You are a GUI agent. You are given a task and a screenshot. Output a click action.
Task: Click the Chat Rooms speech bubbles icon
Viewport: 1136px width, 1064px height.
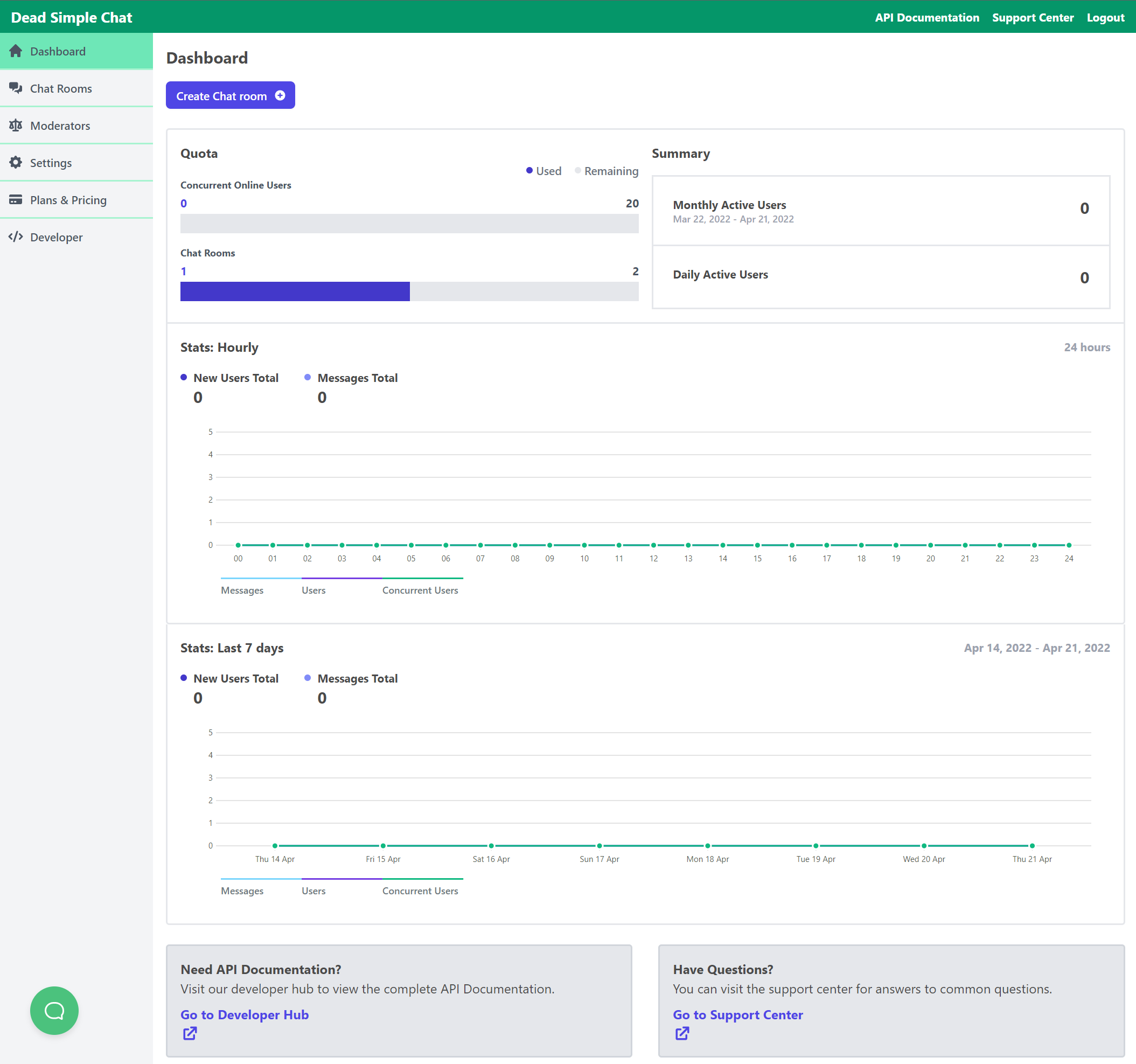(x=16, y=88)
